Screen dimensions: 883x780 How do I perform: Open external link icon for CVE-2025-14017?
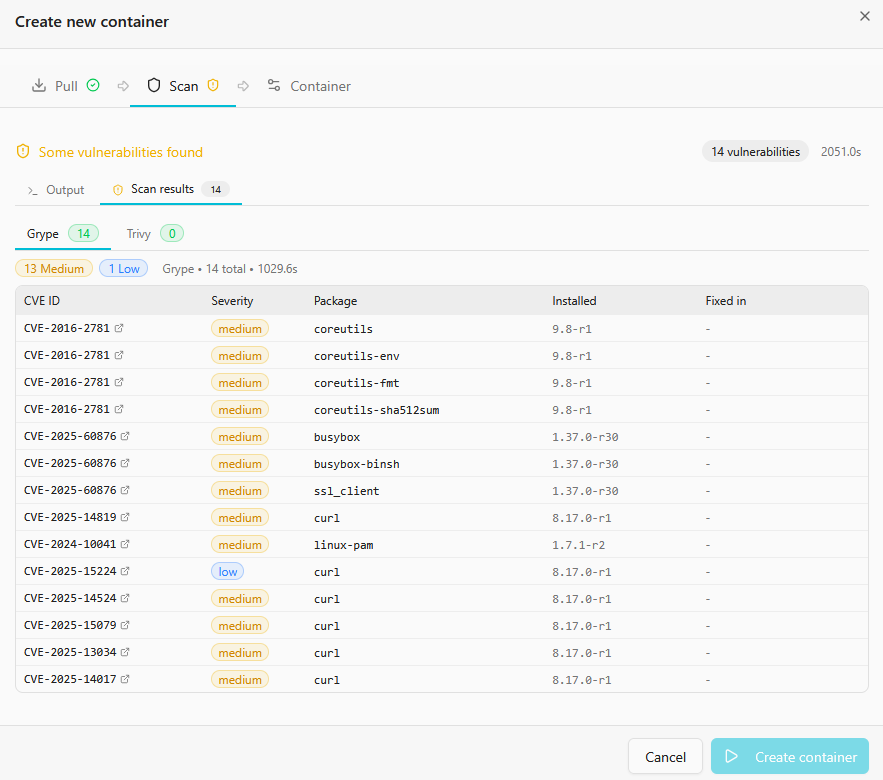point(125,680)
